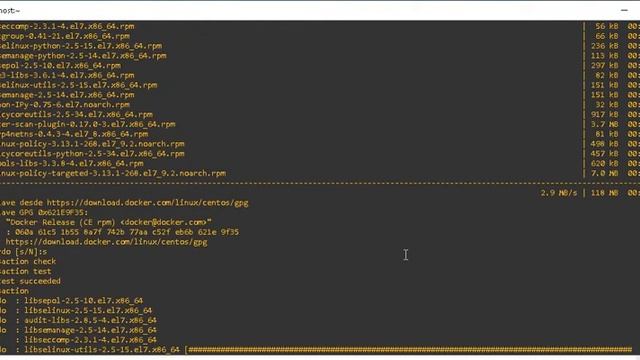Click the window title text ending in 'host:~'
Screen dimensions: 640x360
[10, 11]
